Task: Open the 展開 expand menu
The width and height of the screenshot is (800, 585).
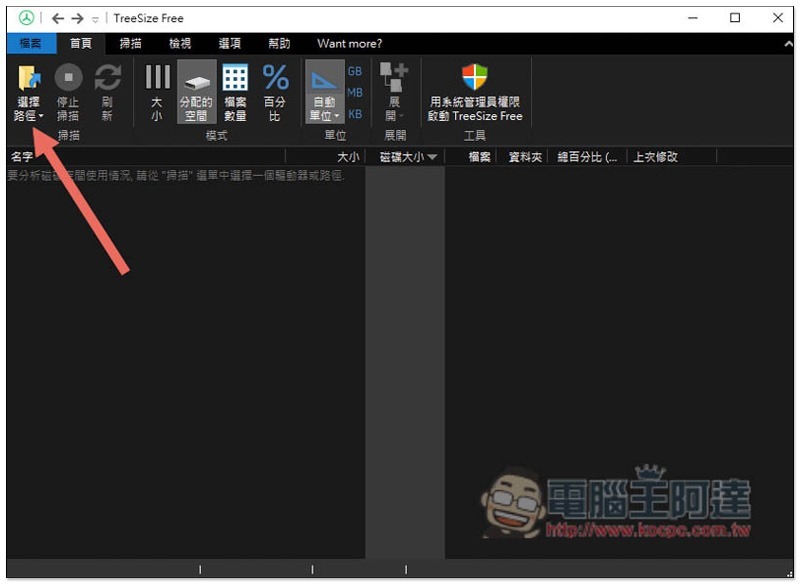Action: [394, 92]
